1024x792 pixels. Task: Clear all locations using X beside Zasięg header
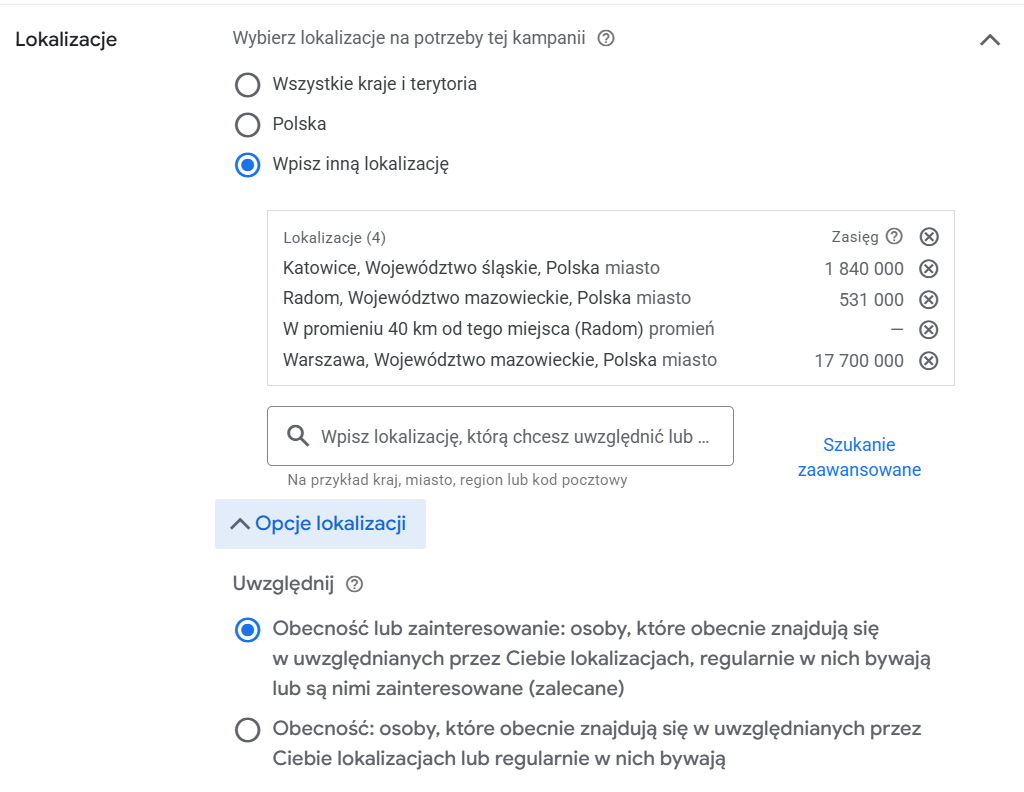coord(928,237)
